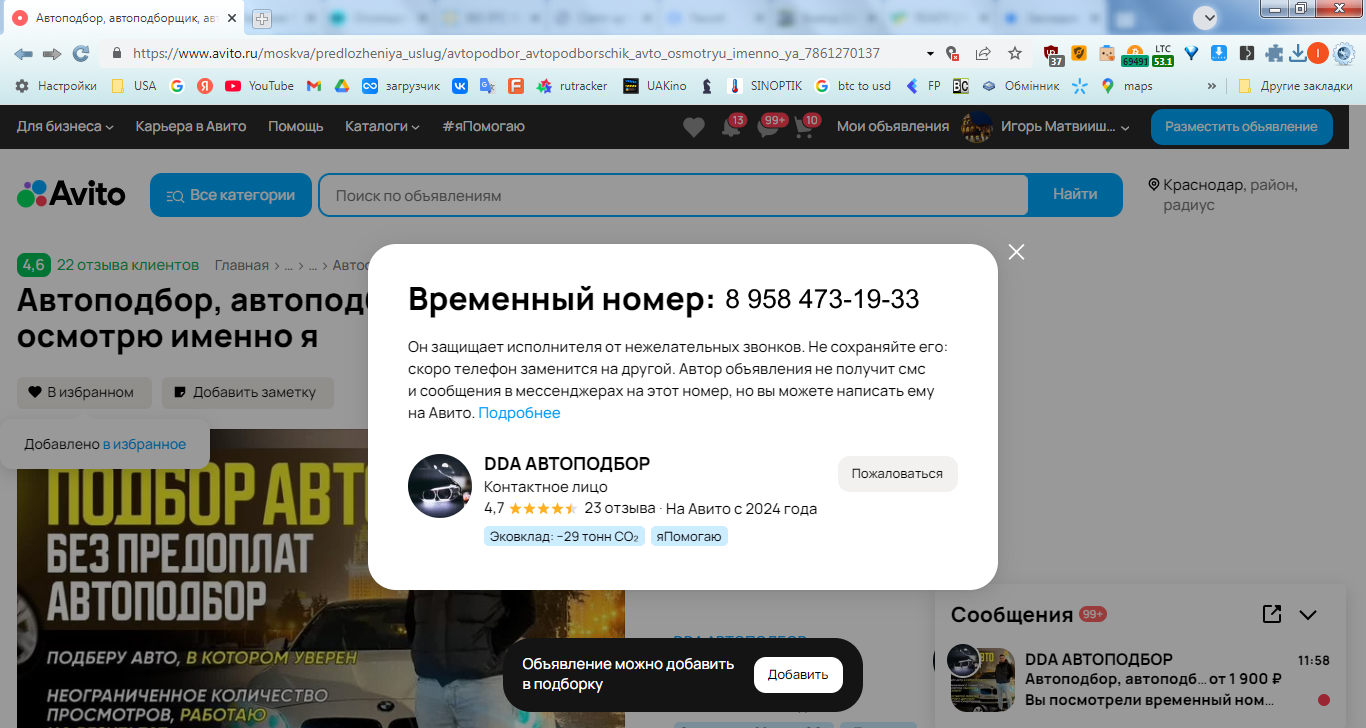Expand Для бизнеса menu
This screenshot has height=728, width=1366.
click(65, 126)
